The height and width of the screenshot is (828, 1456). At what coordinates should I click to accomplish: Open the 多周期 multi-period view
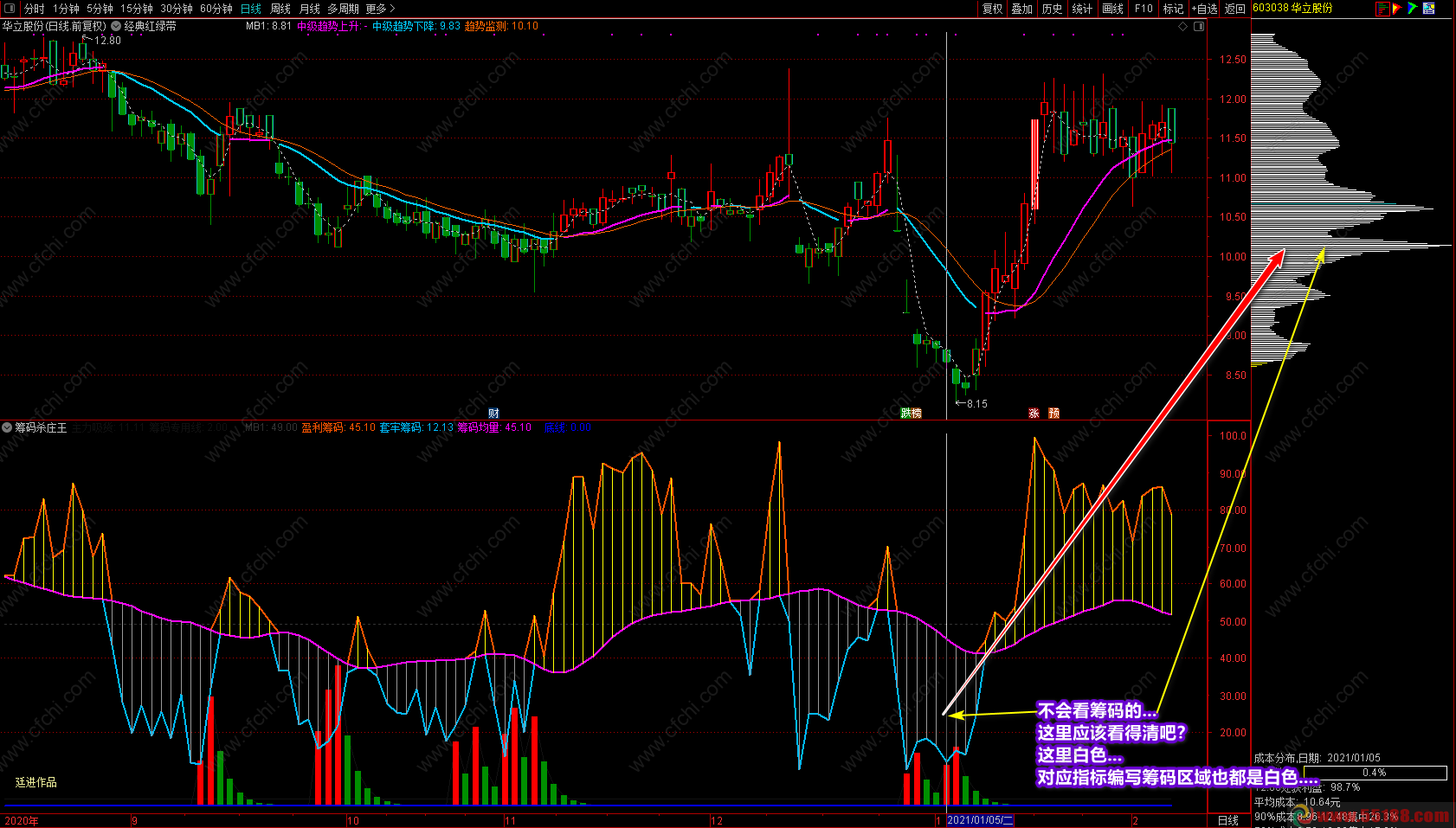pyautogui.click(x=343, y=9)
